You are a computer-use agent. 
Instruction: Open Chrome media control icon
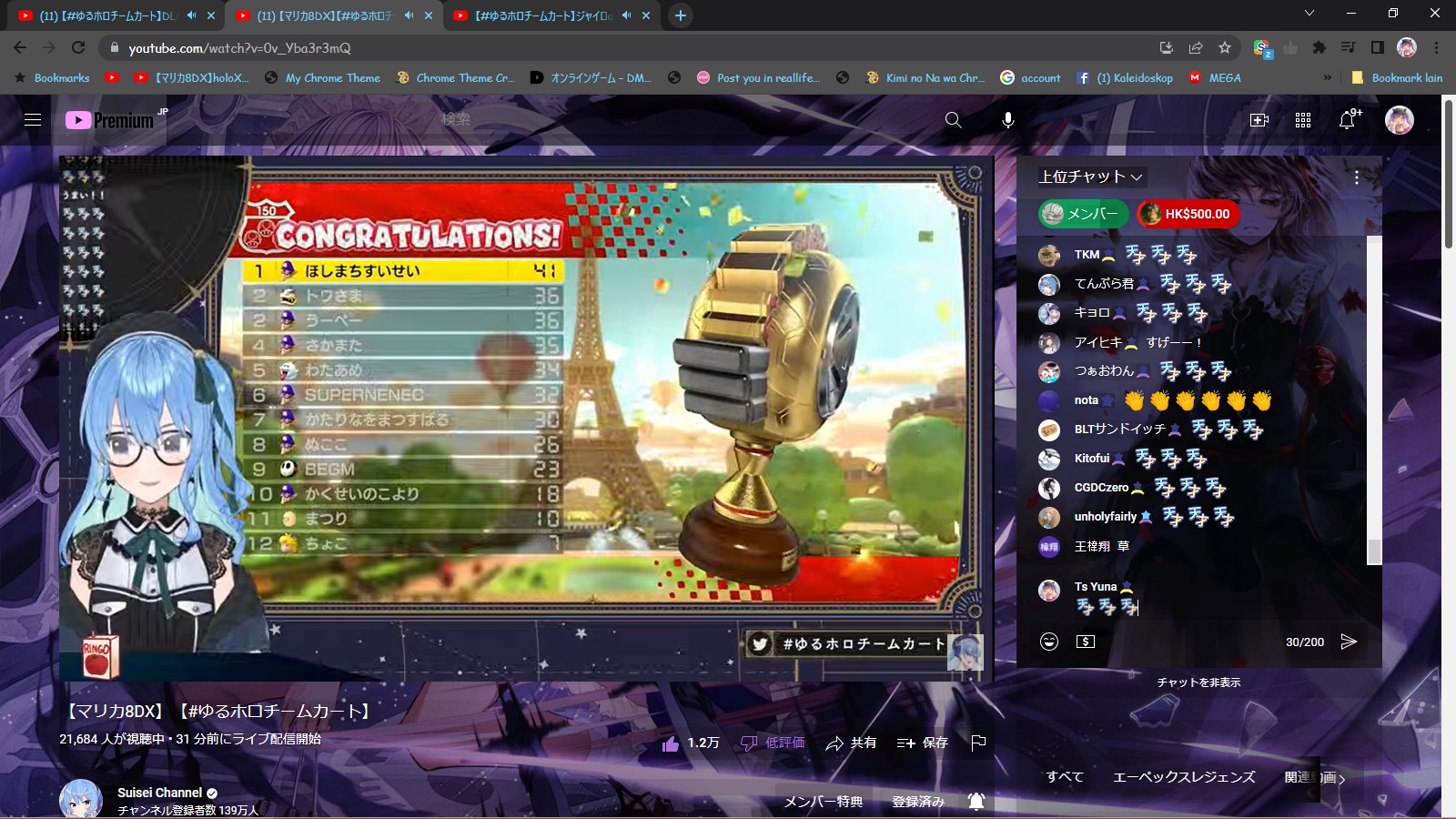point(1349,47)
